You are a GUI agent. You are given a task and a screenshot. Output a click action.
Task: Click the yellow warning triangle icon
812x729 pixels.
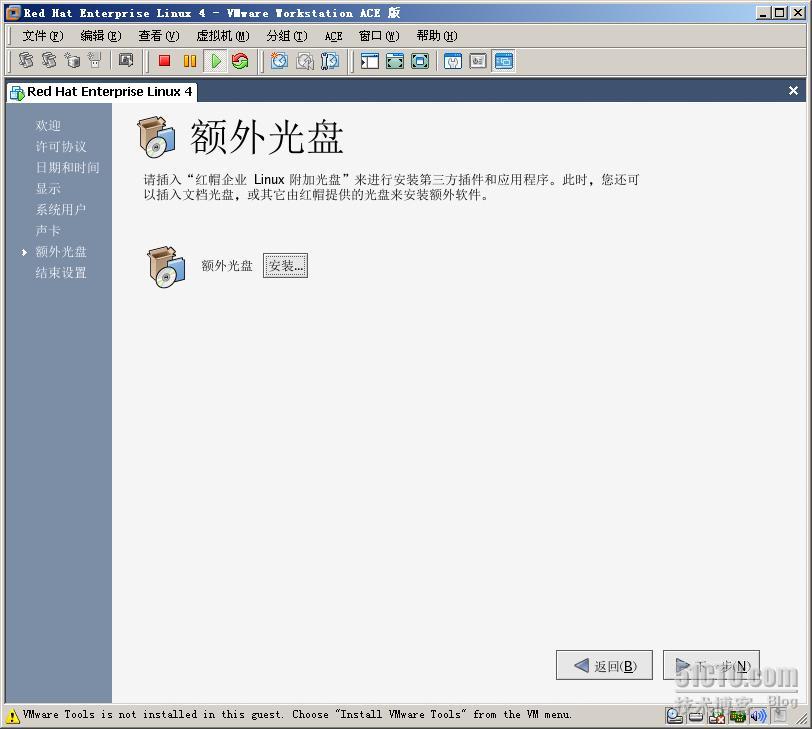pyautogui.click(x=12, y=717)
